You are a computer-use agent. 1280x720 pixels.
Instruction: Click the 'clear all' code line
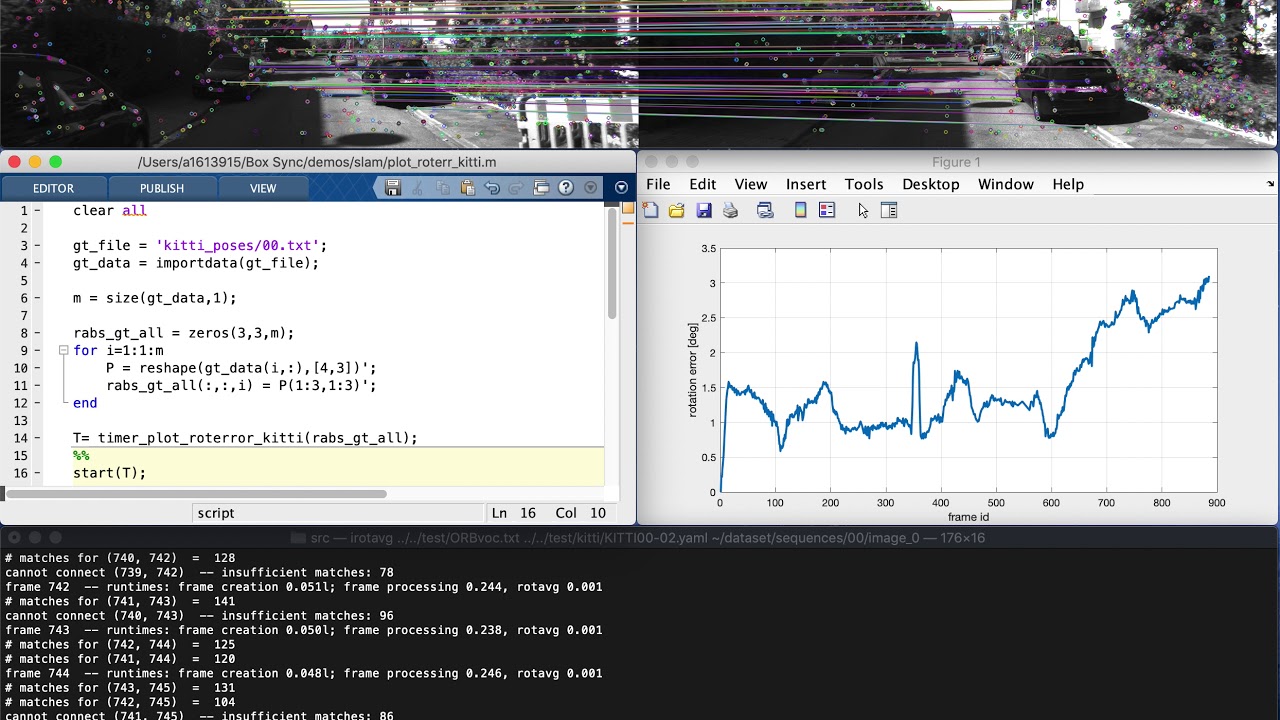110,211
